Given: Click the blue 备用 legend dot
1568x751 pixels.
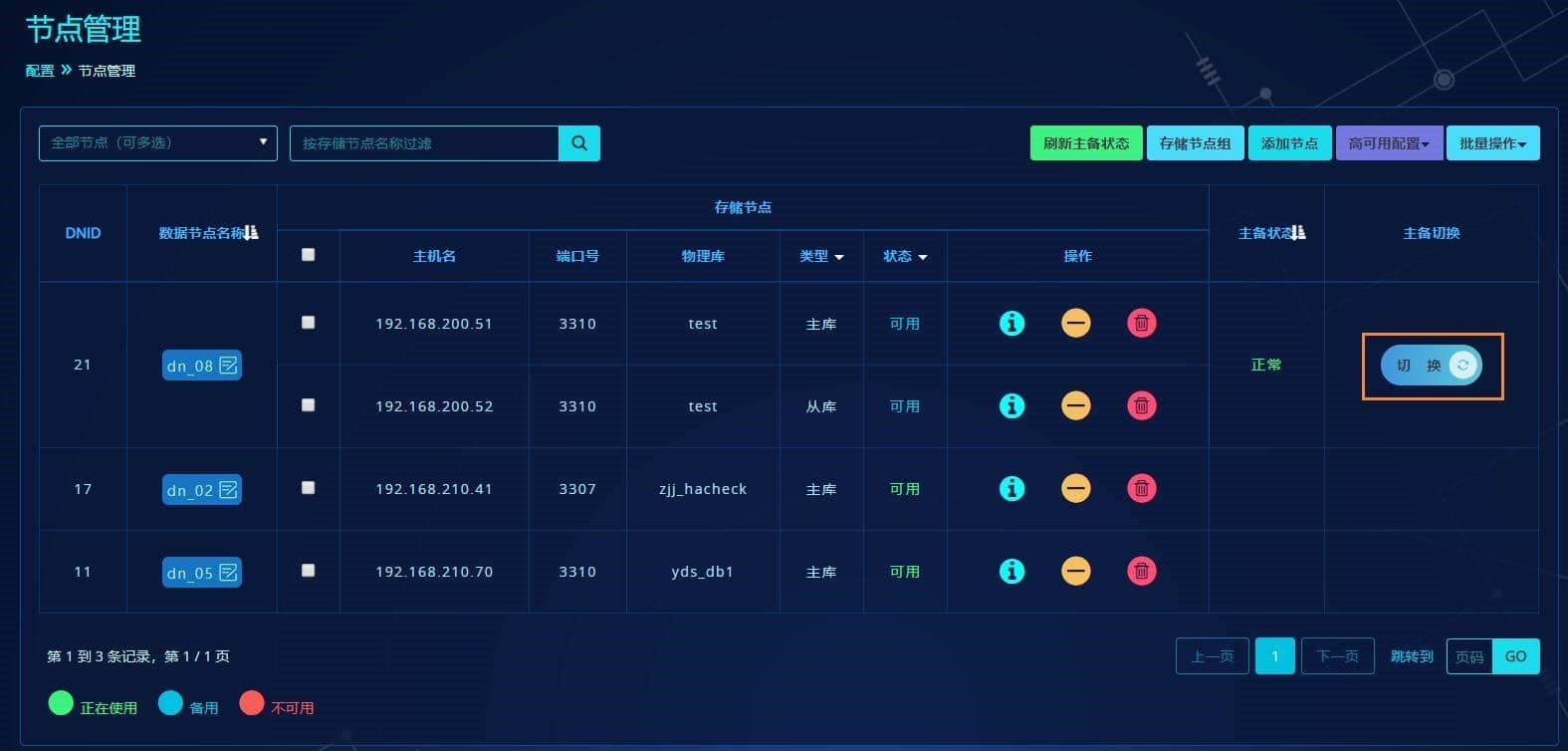Looking at the screenshot, I should (x=170, y=703).
